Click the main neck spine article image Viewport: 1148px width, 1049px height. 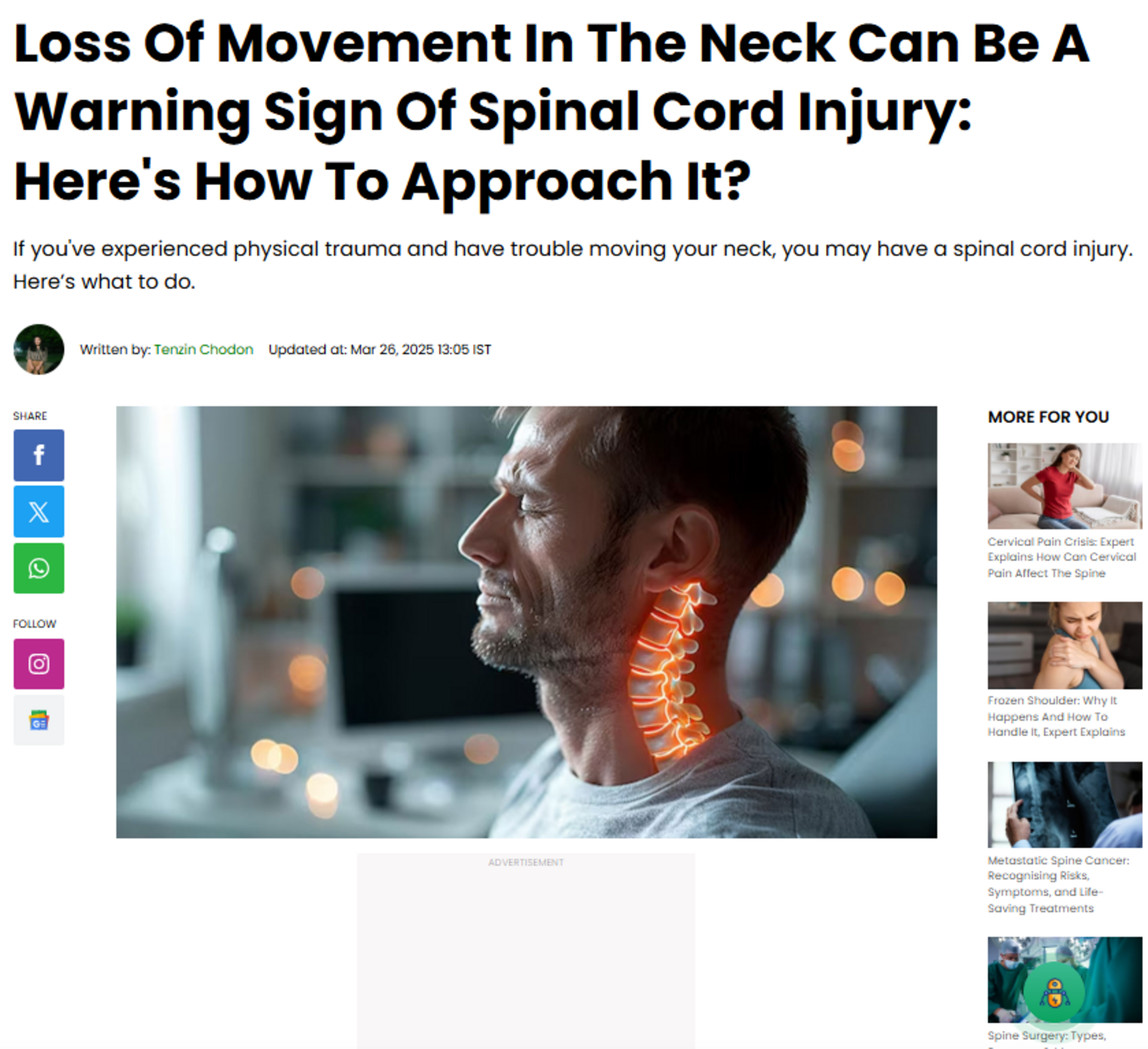(526, 622)
